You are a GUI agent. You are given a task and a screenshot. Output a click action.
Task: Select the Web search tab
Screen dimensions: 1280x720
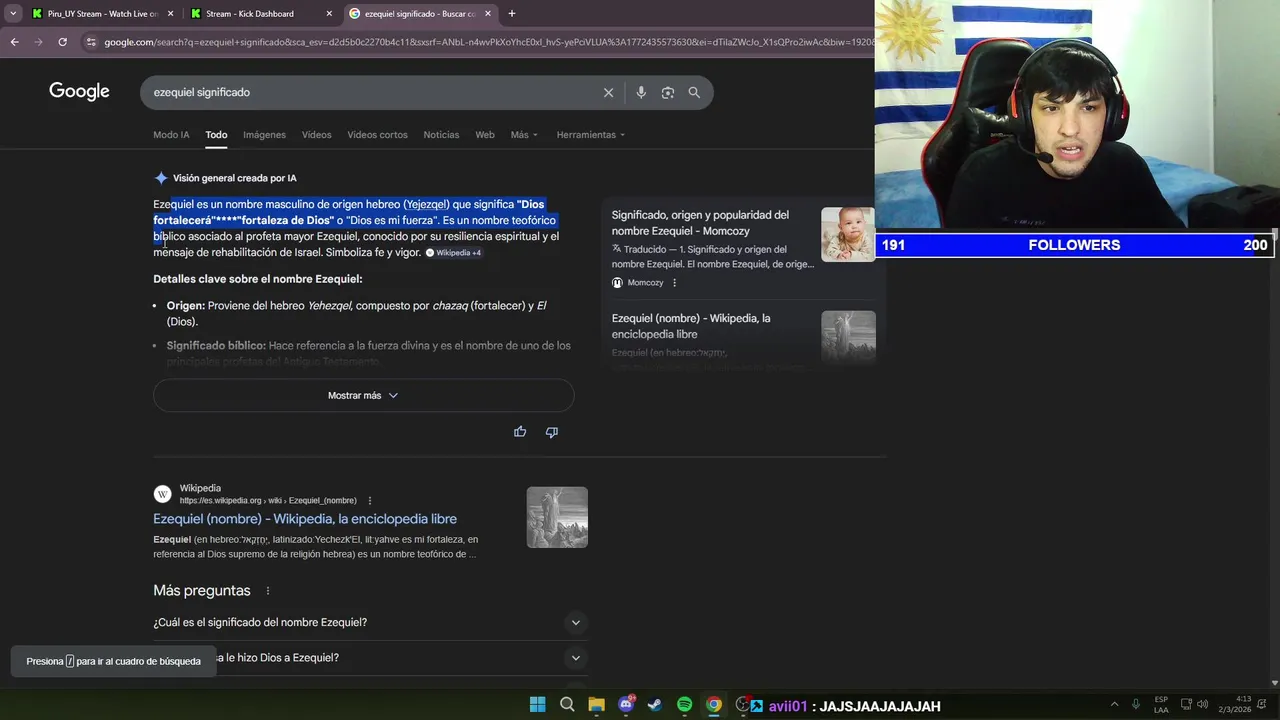tap(485, 135)
